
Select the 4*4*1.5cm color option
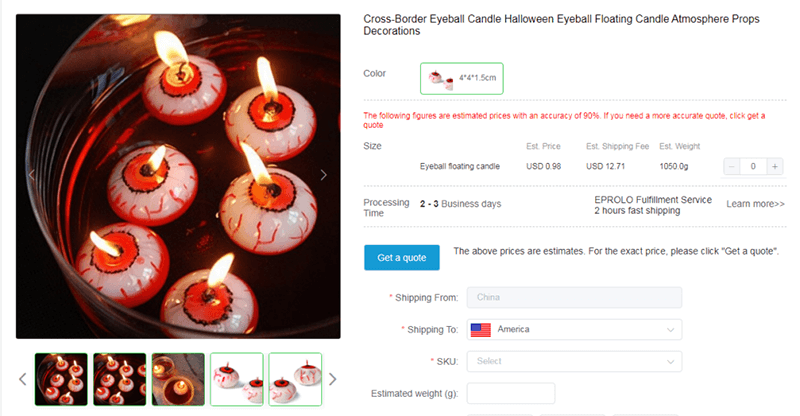pos(461,77)
